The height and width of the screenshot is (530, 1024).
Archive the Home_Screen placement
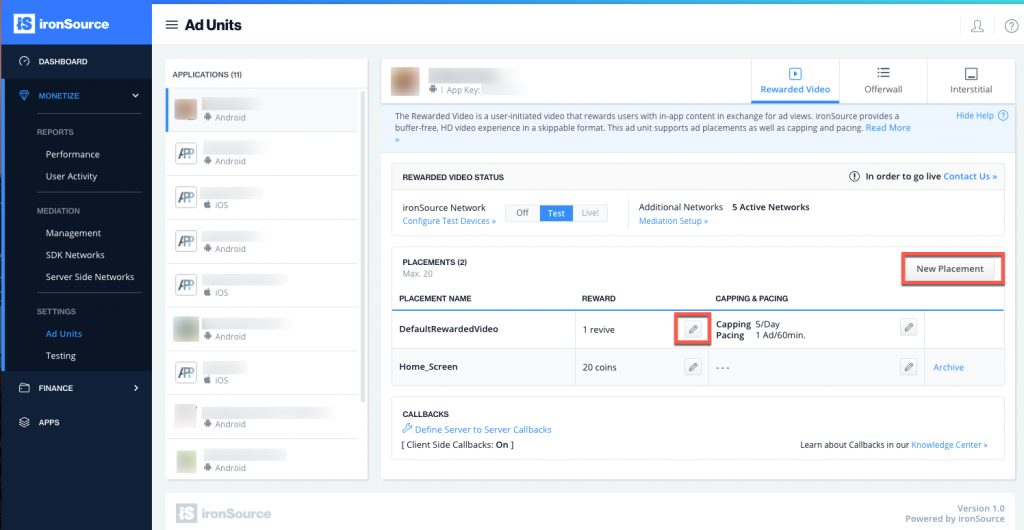tap(948, 367)
